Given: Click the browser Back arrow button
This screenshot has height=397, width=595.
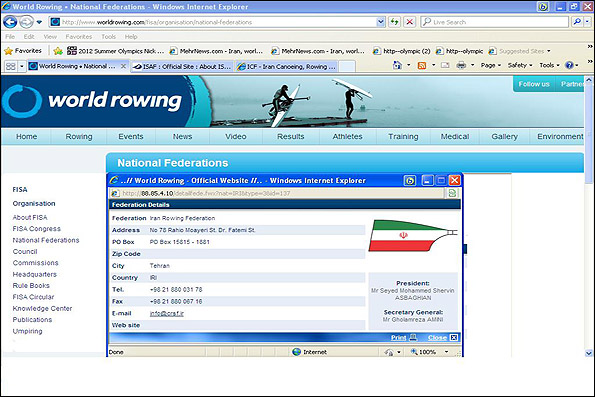Looking at the screenshot, I should [10, 22].
